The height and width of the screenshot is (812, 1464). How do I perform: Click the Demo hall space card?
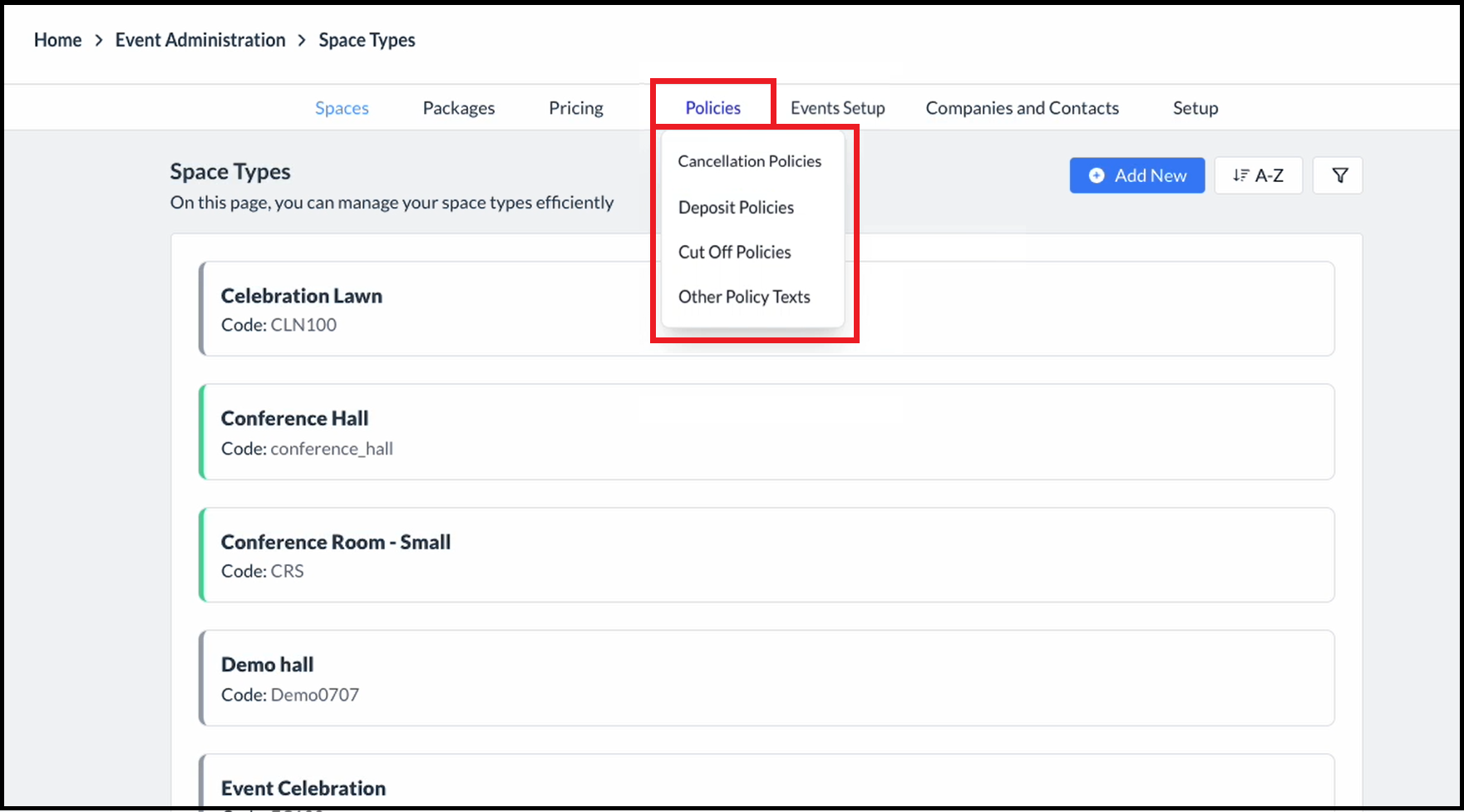[766, 678]
